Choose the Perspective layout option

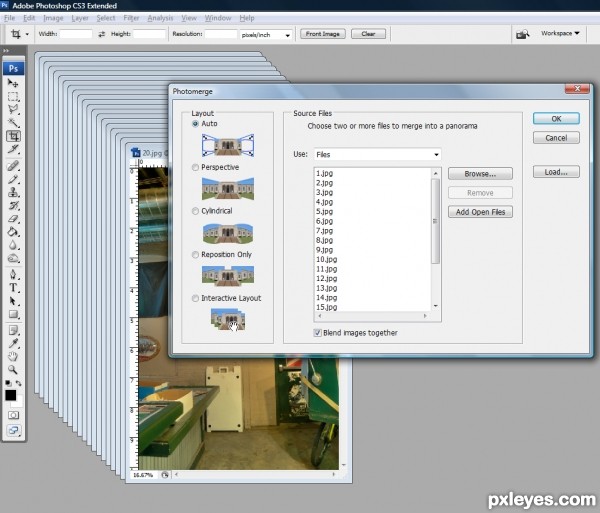[x=195, y=167]
